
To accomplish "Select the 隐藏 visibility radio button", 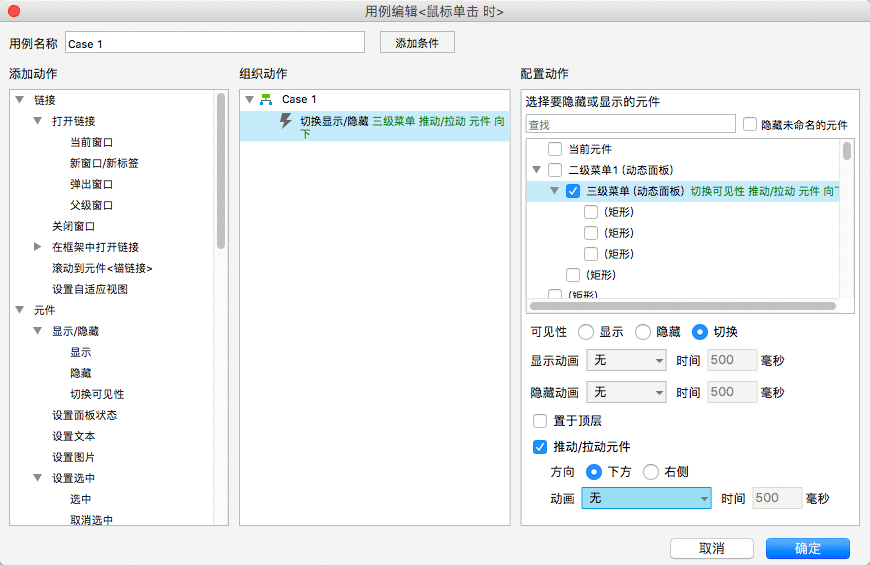I will pyautogui.click(x=643, y=332).
